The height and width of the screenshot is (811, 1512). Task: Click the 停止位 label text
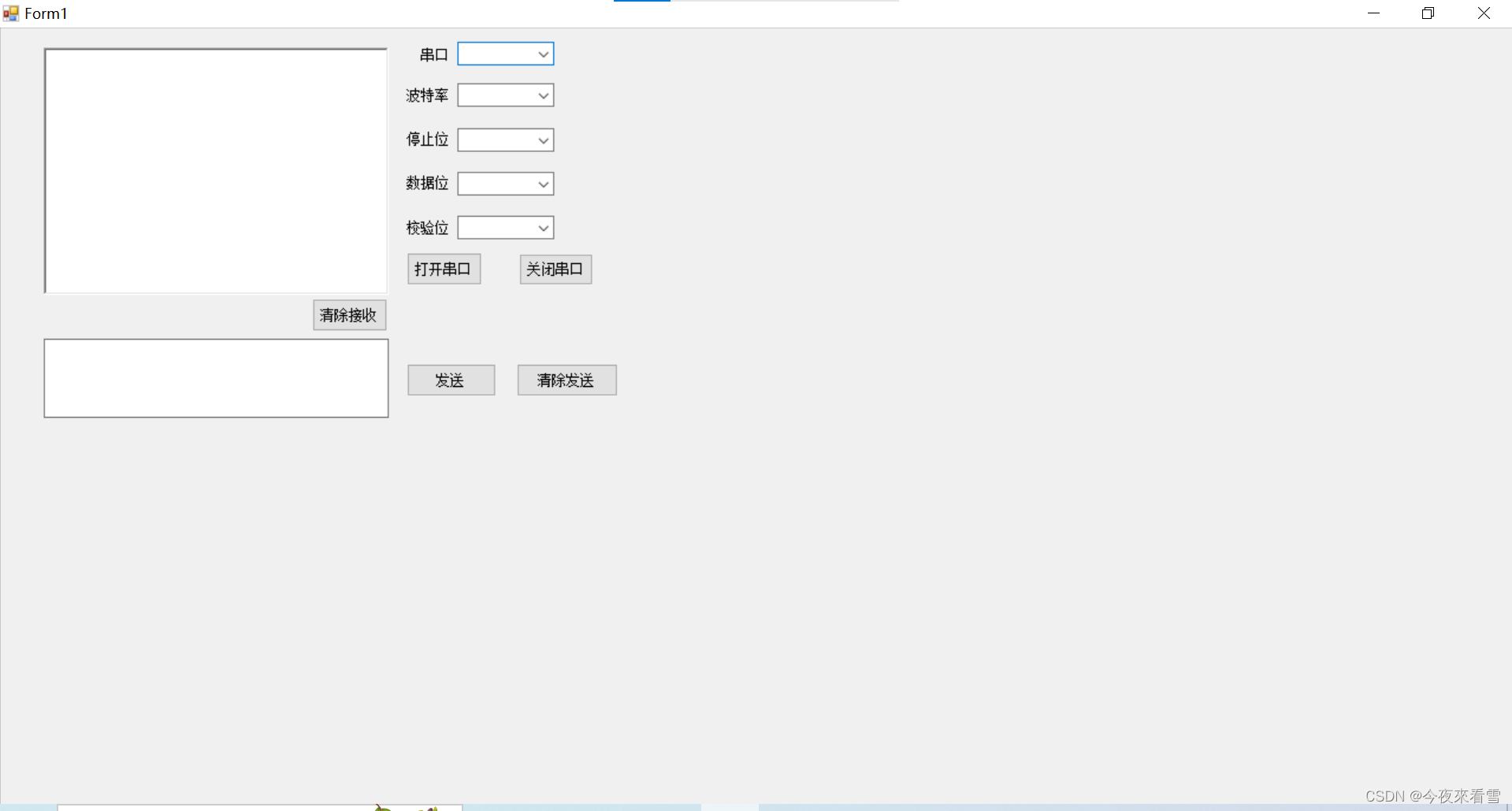tap(427, 140)
